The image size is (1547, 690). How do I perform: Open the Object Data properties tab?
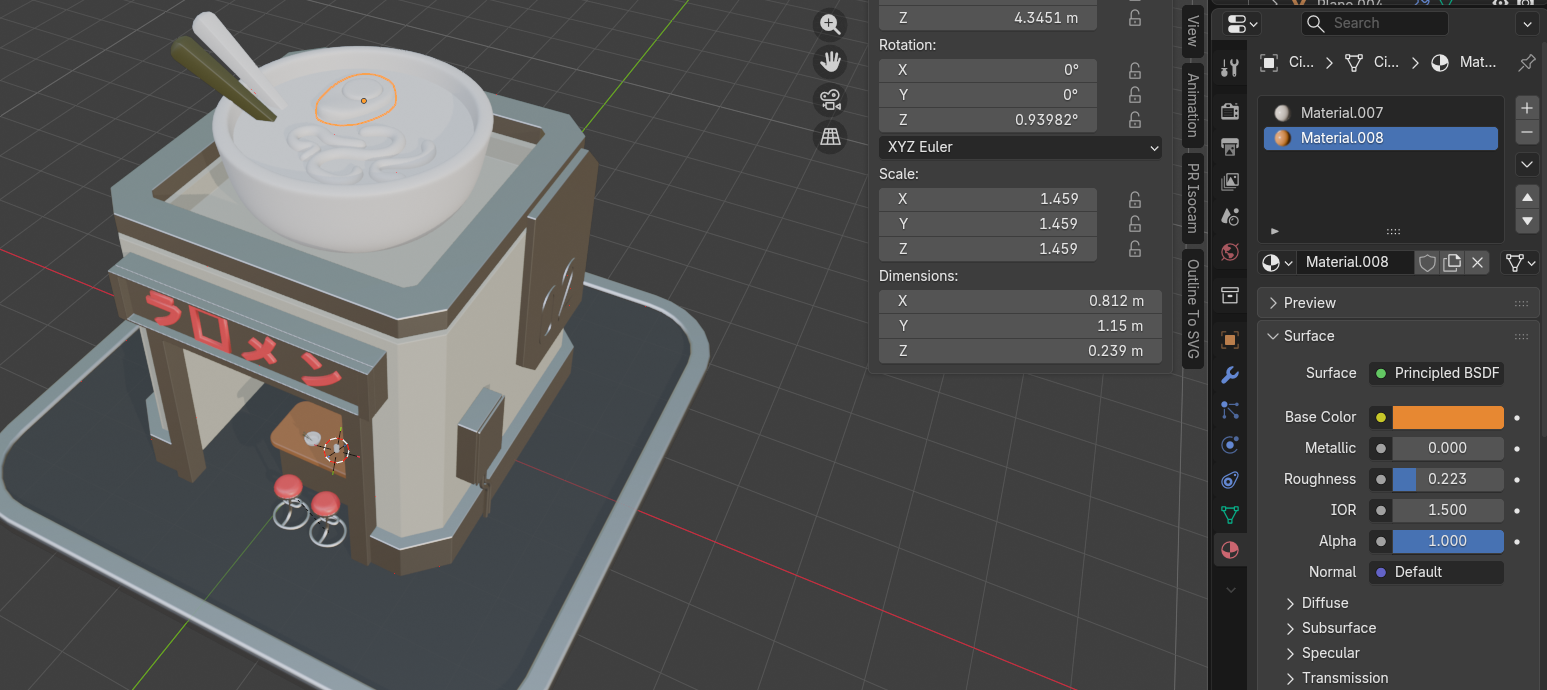[x=1230, y=515]
